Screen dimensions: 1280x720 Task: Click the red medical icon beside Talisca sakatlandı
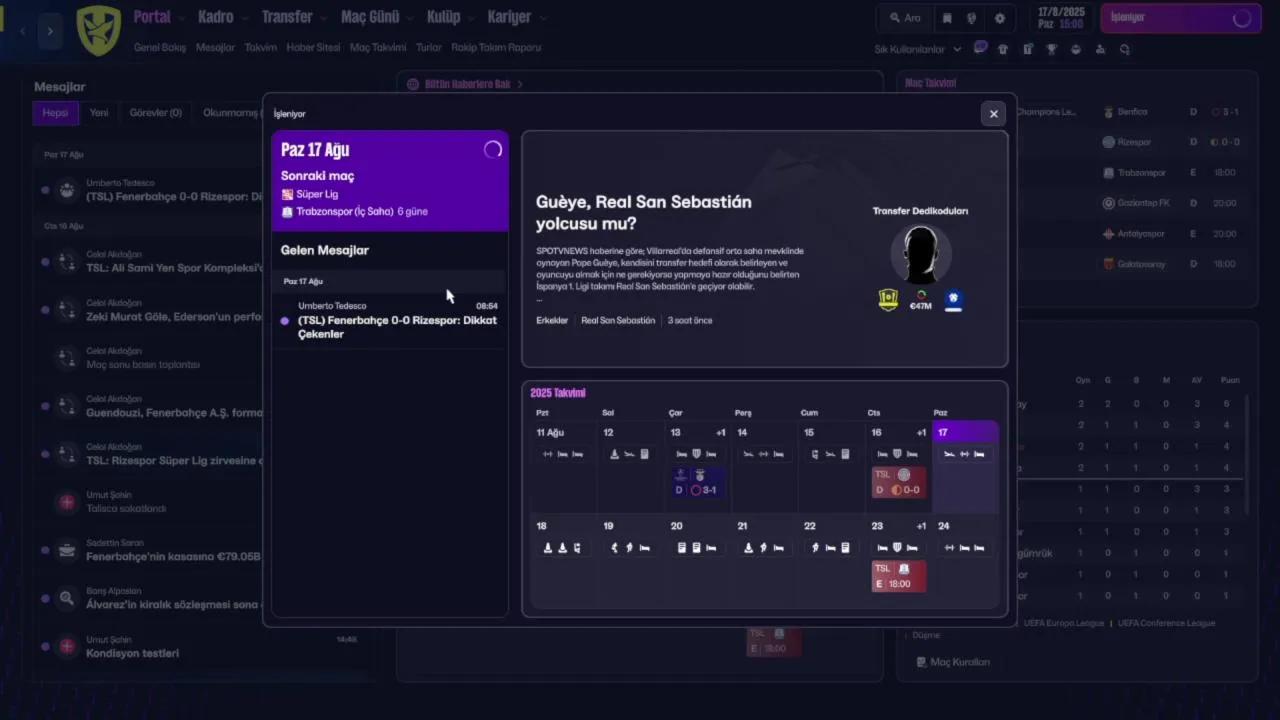67,503
